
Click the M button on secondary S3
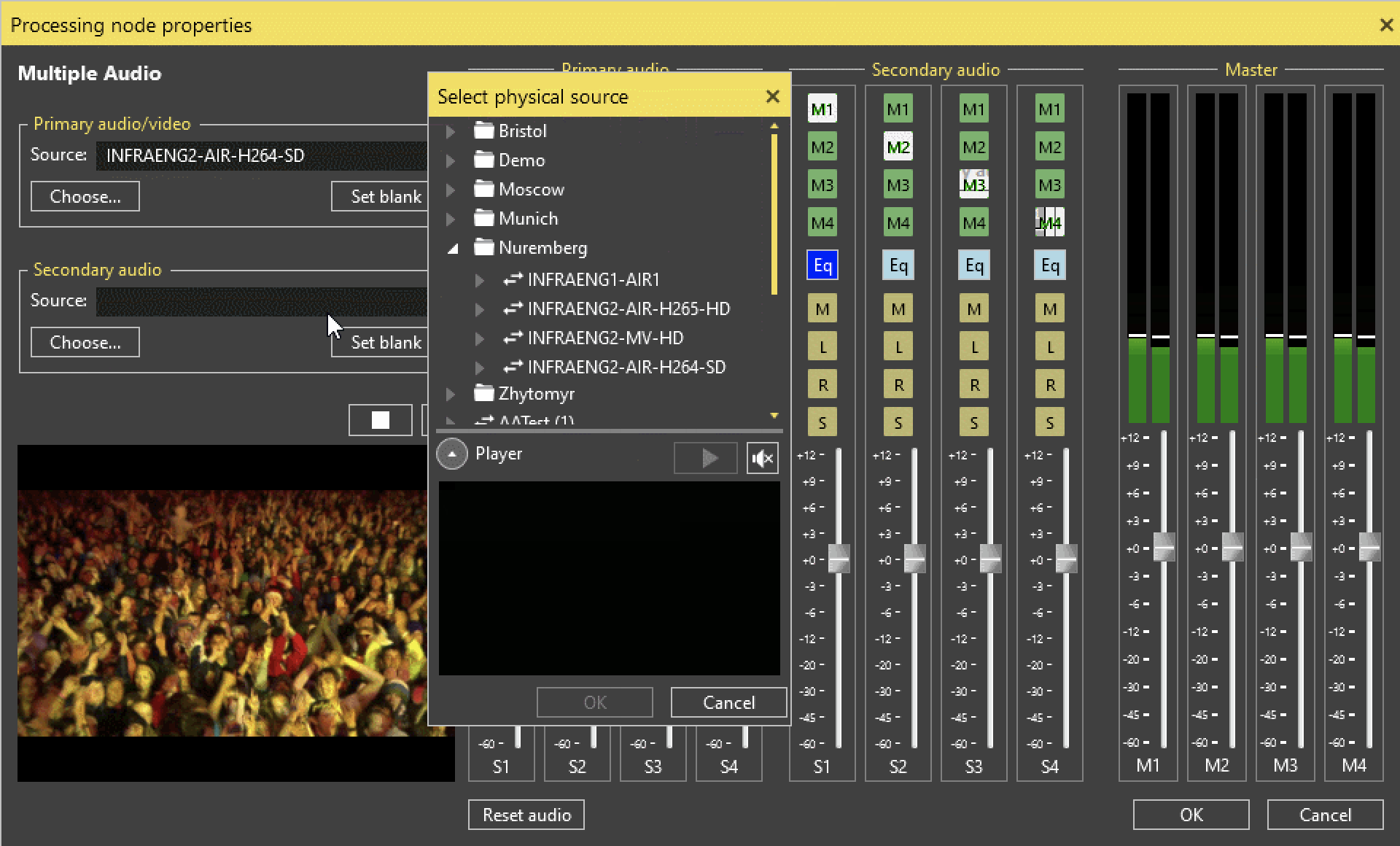(x=973, y=309)
